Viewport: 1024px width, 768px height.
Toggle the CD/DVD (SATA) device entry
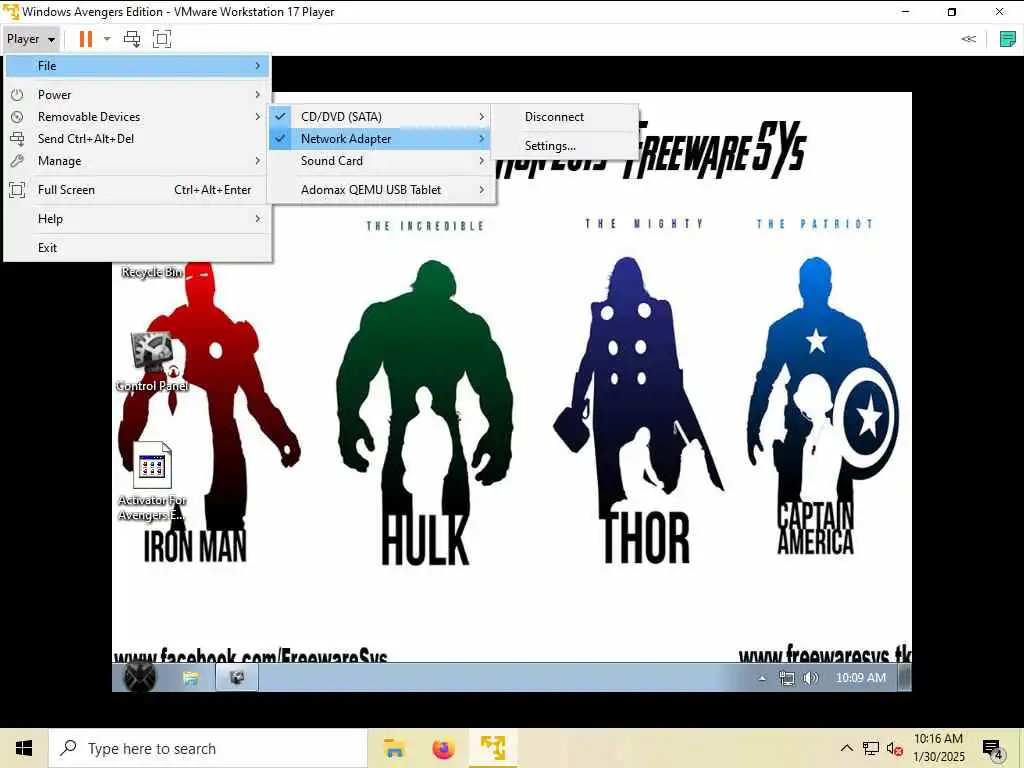point(381,117)
